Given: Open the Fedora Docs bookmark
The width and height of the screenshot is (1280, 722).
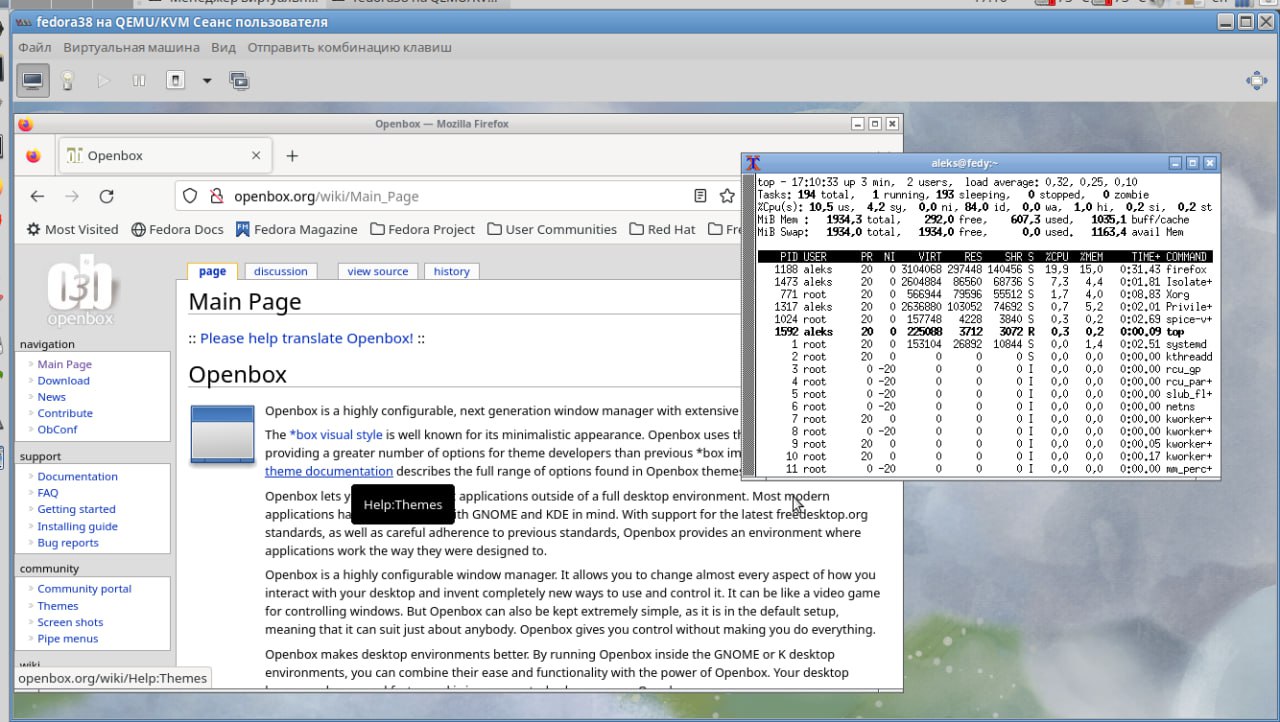Looking at the screenshot, I should 177,229.
